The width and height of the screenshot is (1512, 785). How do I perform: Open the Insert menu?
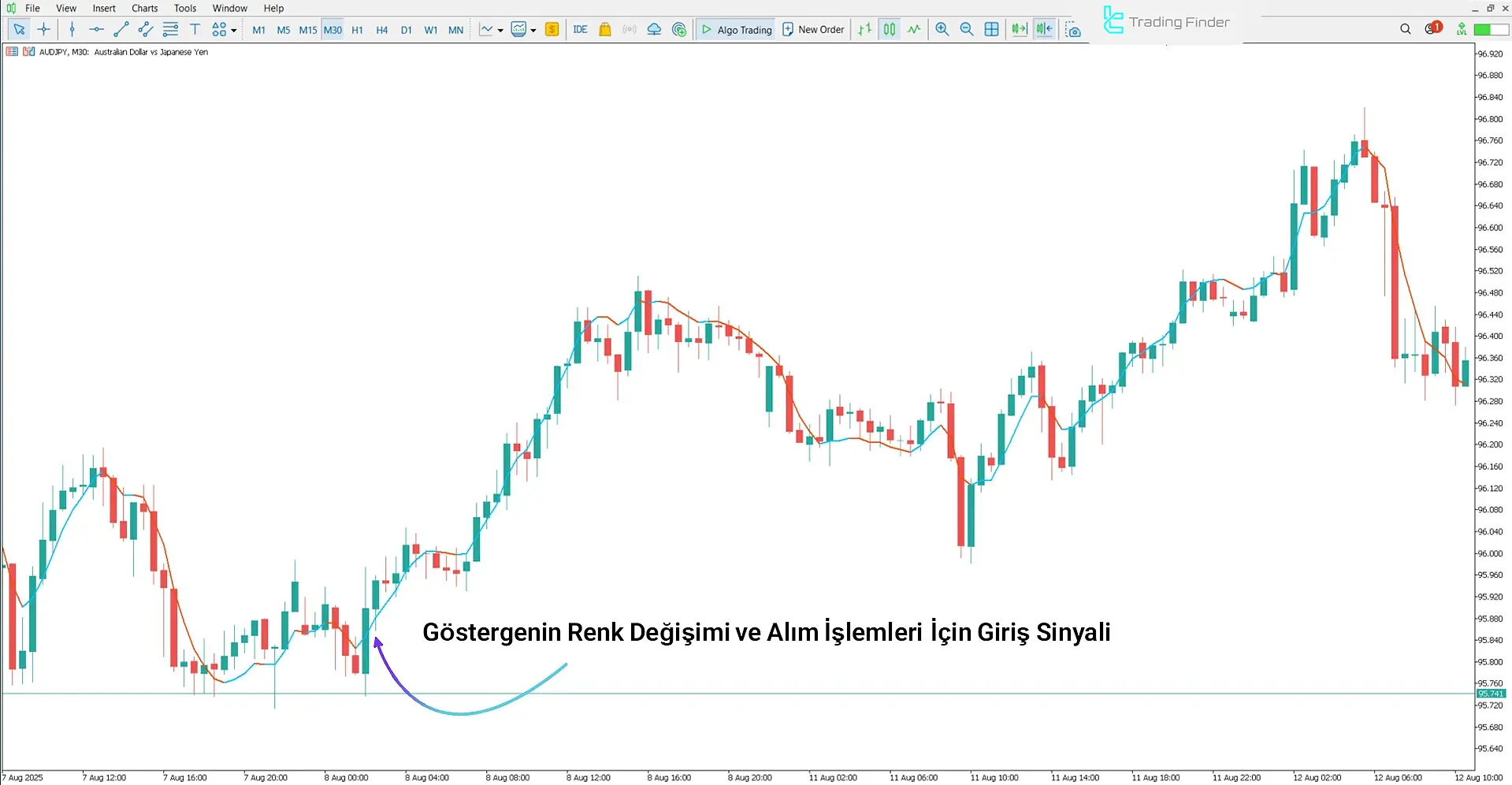click(x=104, y=8)
